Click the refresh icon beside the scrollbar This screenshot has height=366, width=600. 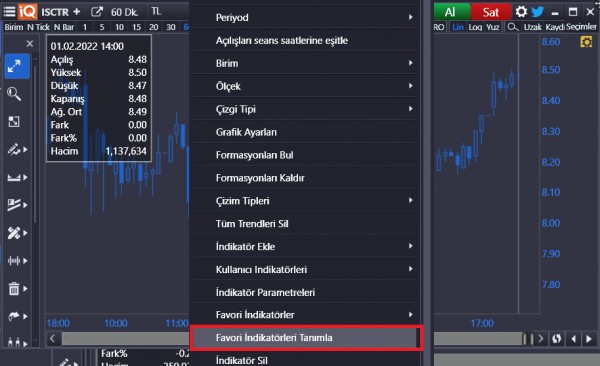pyautogui.click(x=557, y=339)
